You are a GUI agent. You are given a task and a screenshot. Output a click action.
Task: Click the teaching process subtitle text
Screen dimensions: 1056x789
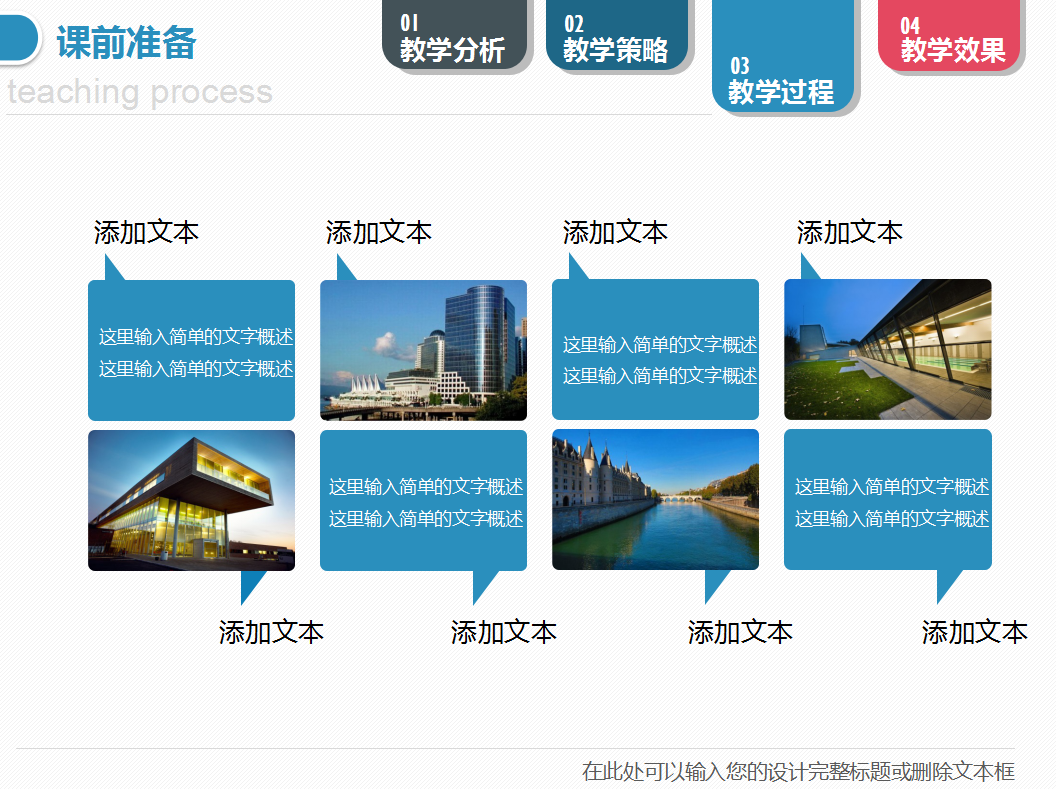point(140,92)
